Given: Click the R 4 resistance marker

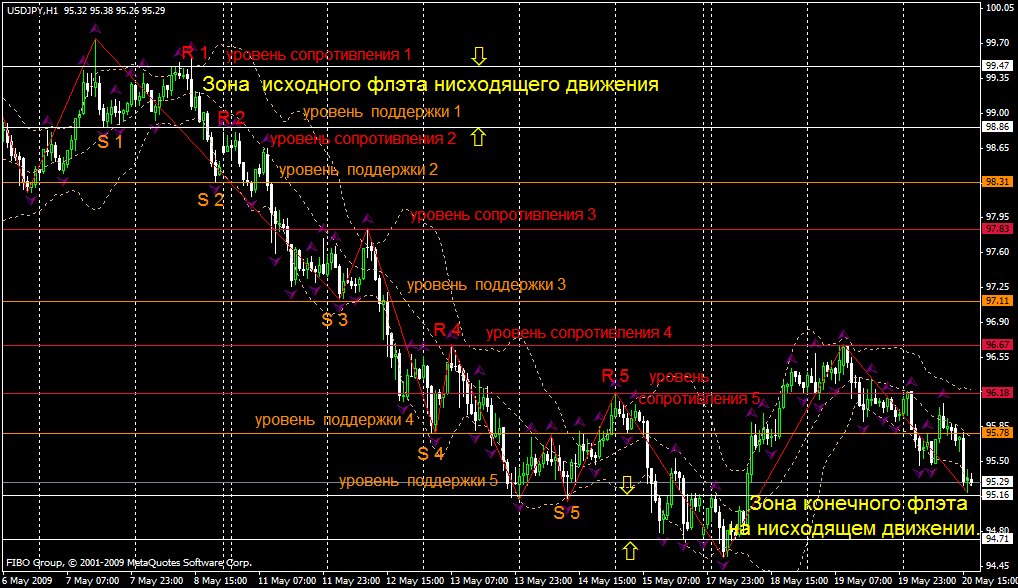Looking at the screenshot, I should [x=447, y=330].
